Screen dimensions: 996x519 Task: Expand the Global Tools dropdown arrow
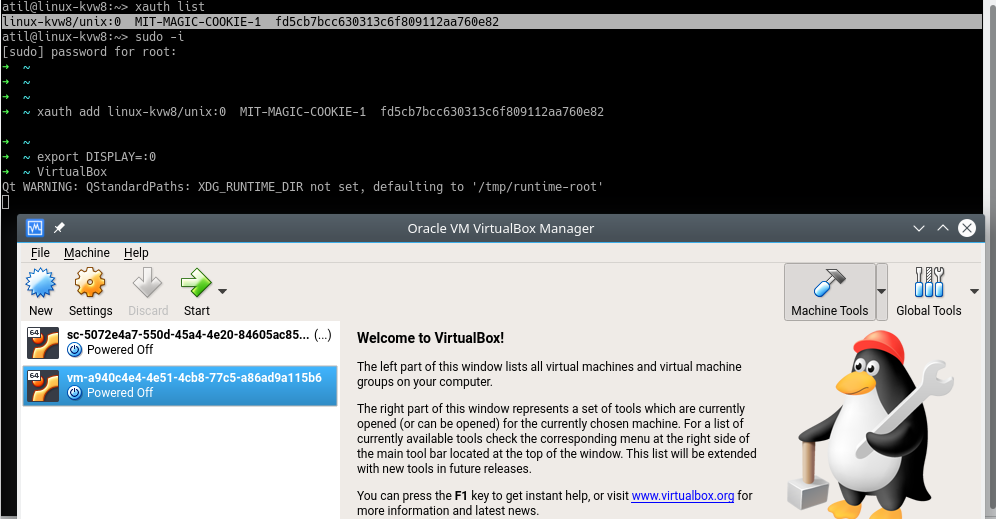(974, 292)
